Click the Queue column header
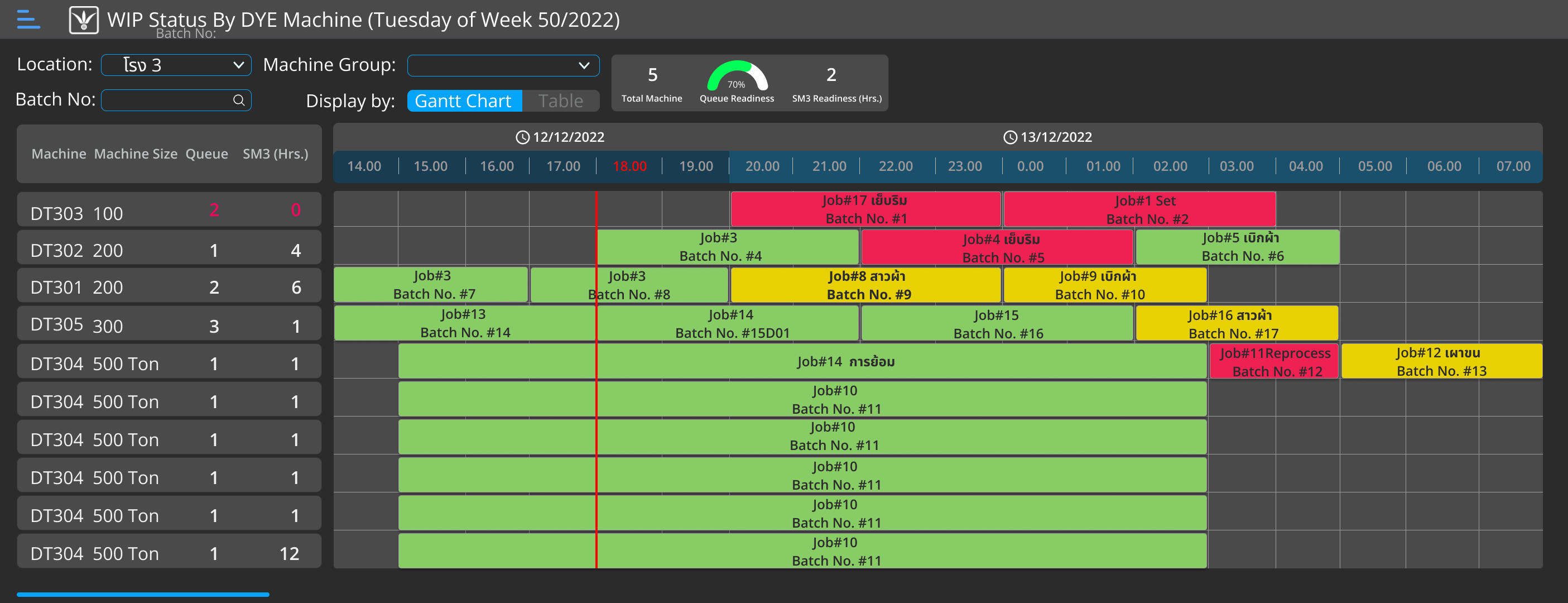 pyautogui.click(x=207, y=154)
